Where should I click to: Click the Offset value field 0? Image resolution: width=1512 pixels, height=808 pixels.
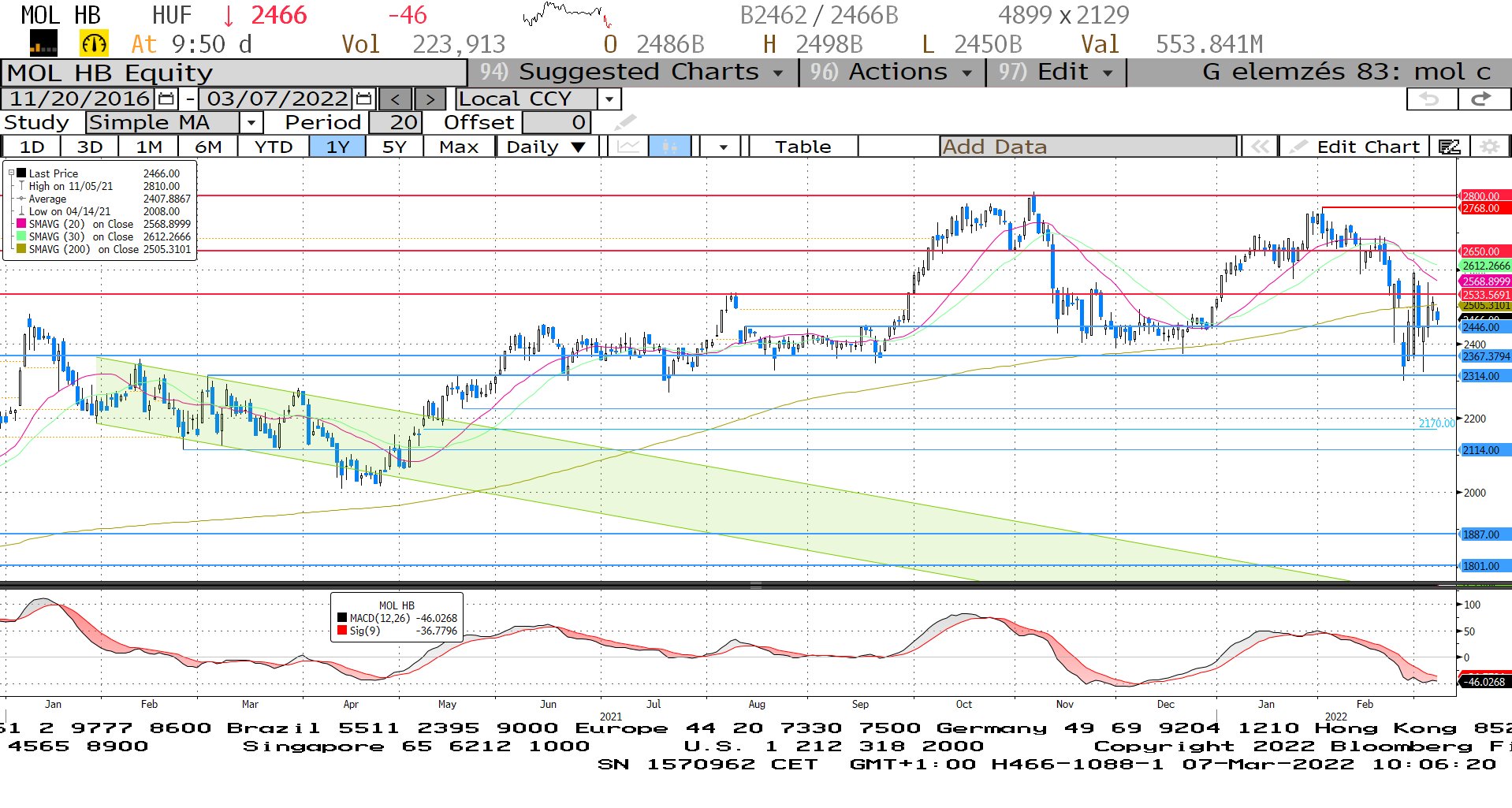[x=556, y=123]
